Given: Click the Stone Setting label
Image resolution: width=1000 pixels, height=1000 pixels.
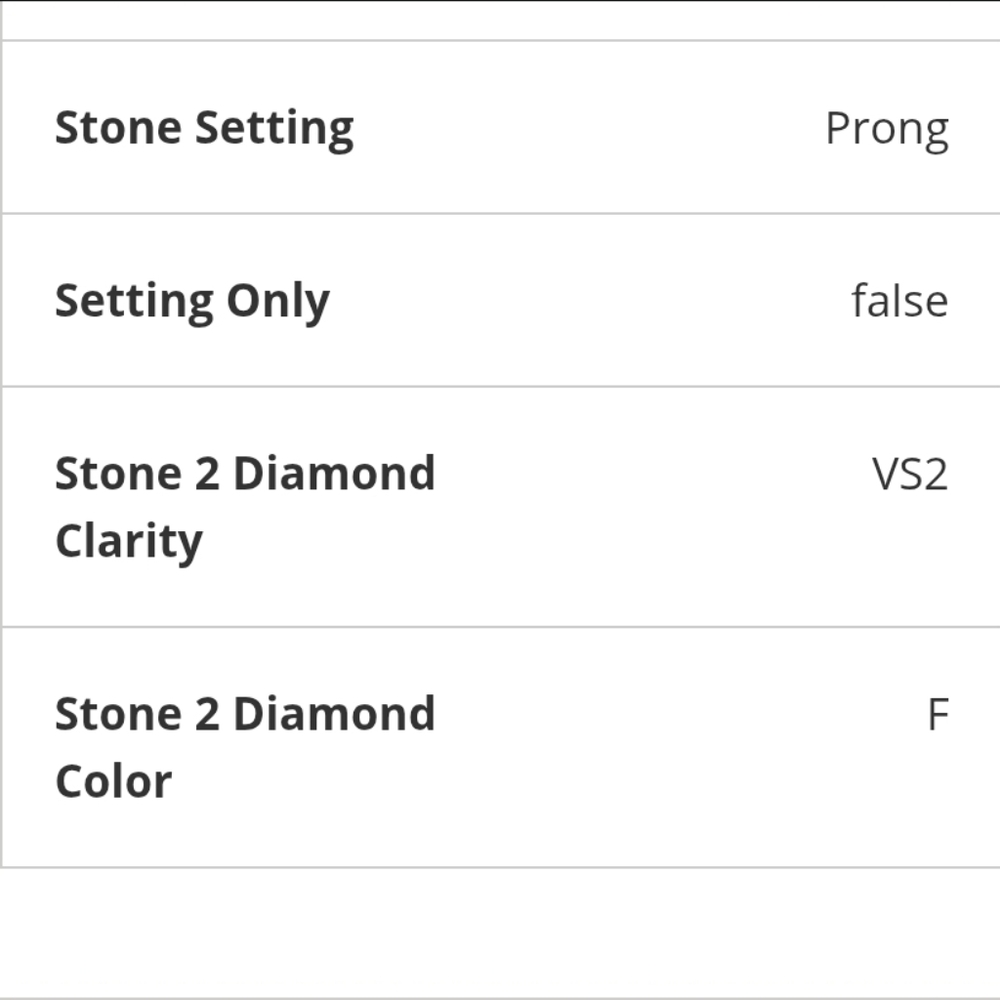Looking at the screenshot, I should pyautogui.click(x=204, y=129).
